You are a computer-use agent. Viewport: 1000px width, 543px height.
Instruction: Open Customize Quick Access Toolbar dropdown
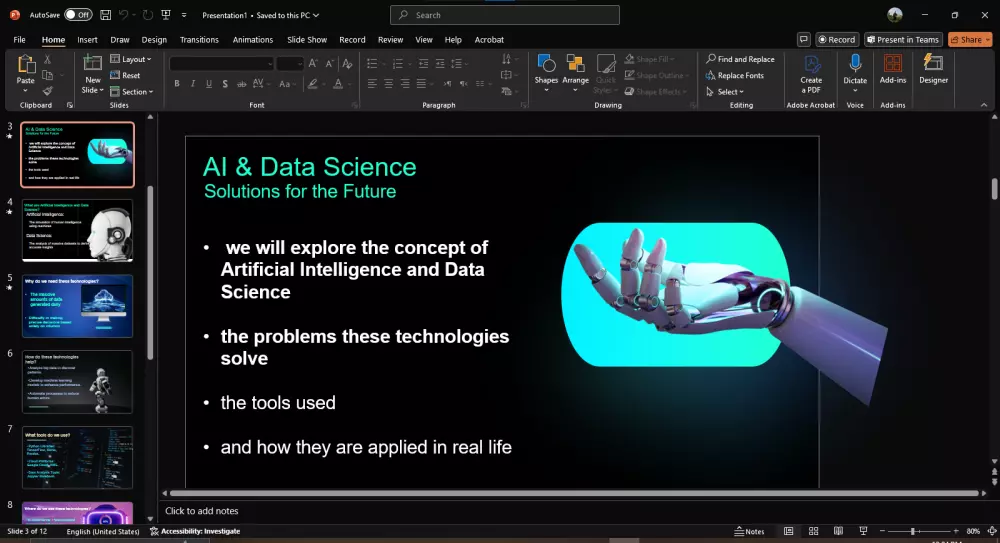(184, 15)
